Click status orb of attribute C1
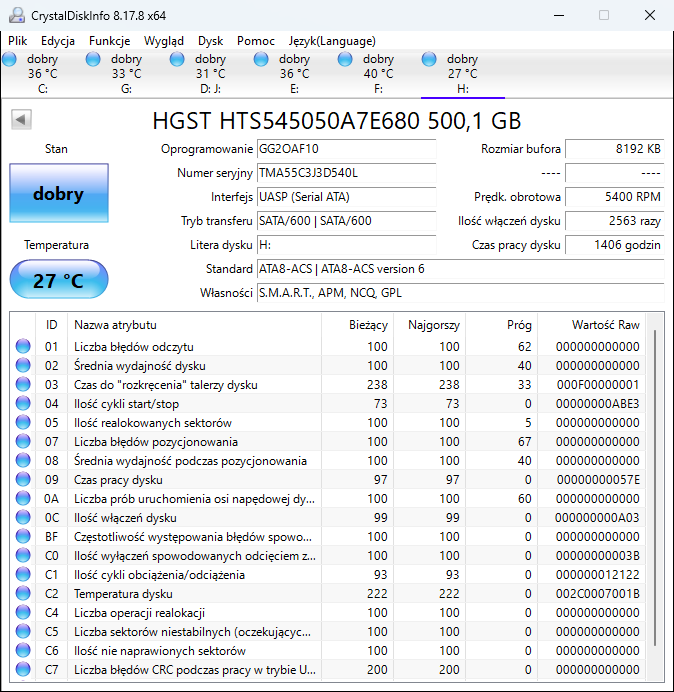The width and height of the screenshot is (674, 692). 23,574
